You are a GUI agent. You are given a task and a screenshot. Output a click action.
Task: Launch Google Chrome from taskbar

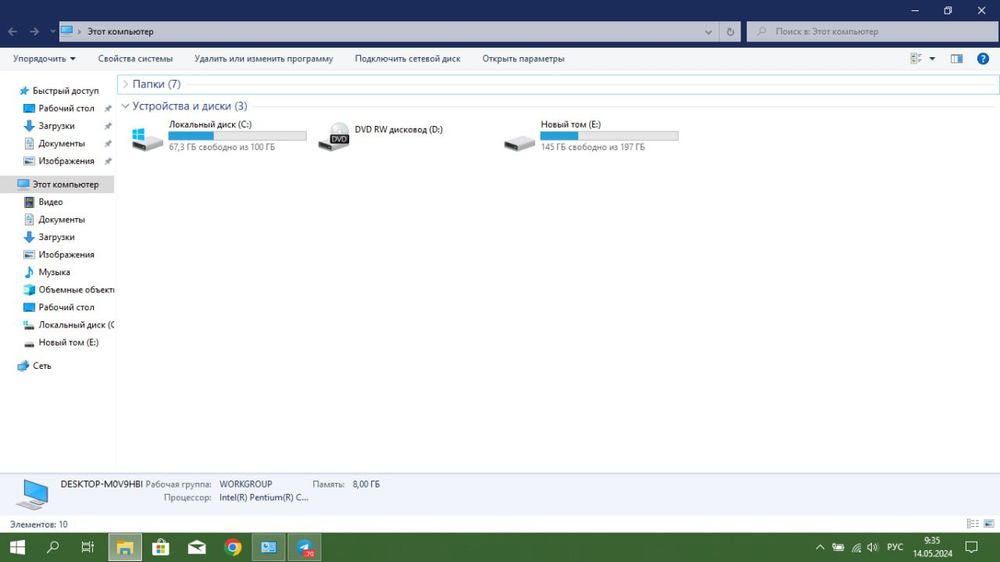[233, 547]
